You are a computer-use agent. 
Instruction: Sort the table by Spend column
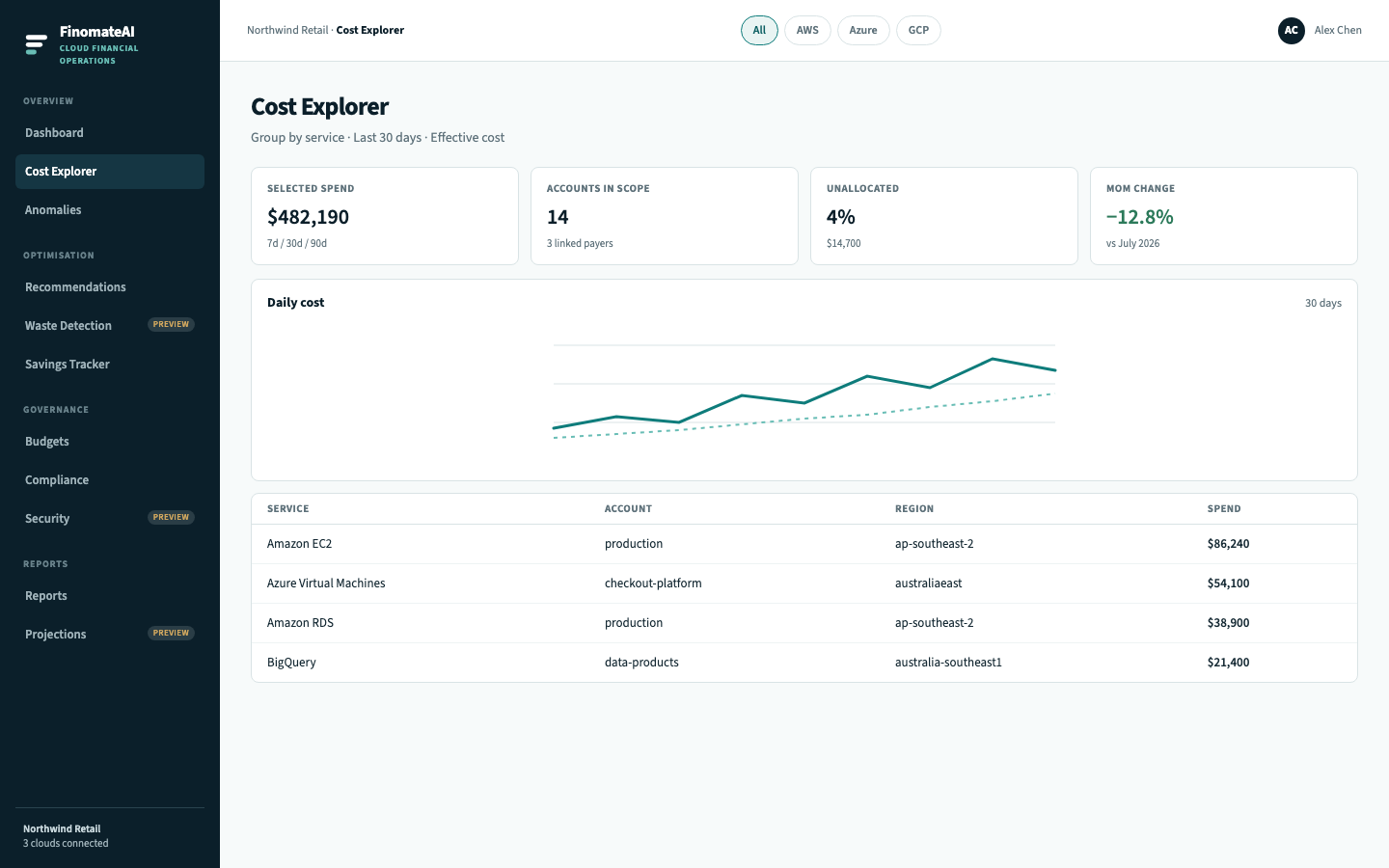(1224, 509)
